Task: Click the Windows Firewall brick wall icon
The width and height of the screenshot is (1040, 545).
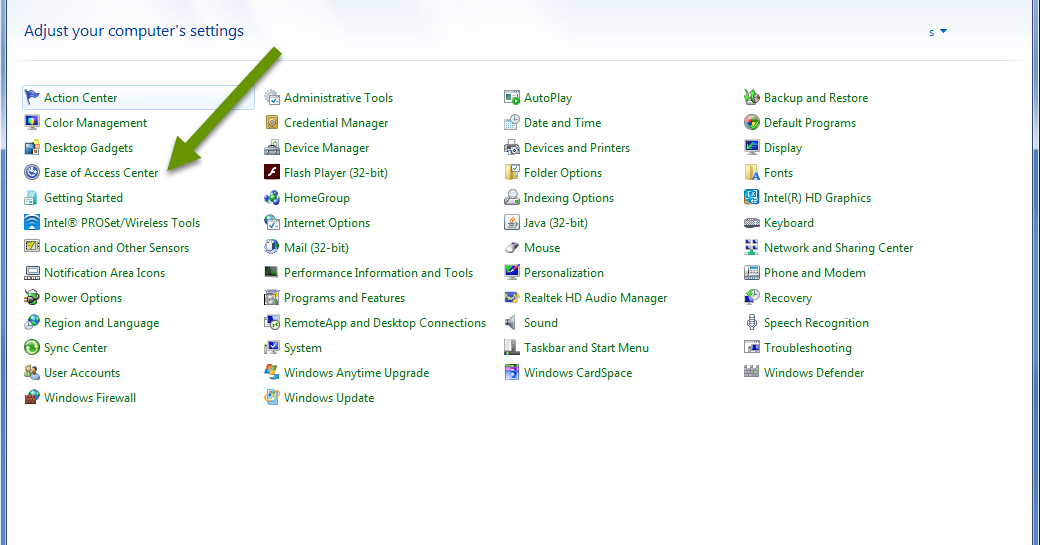Action: [x=32, y=398]
